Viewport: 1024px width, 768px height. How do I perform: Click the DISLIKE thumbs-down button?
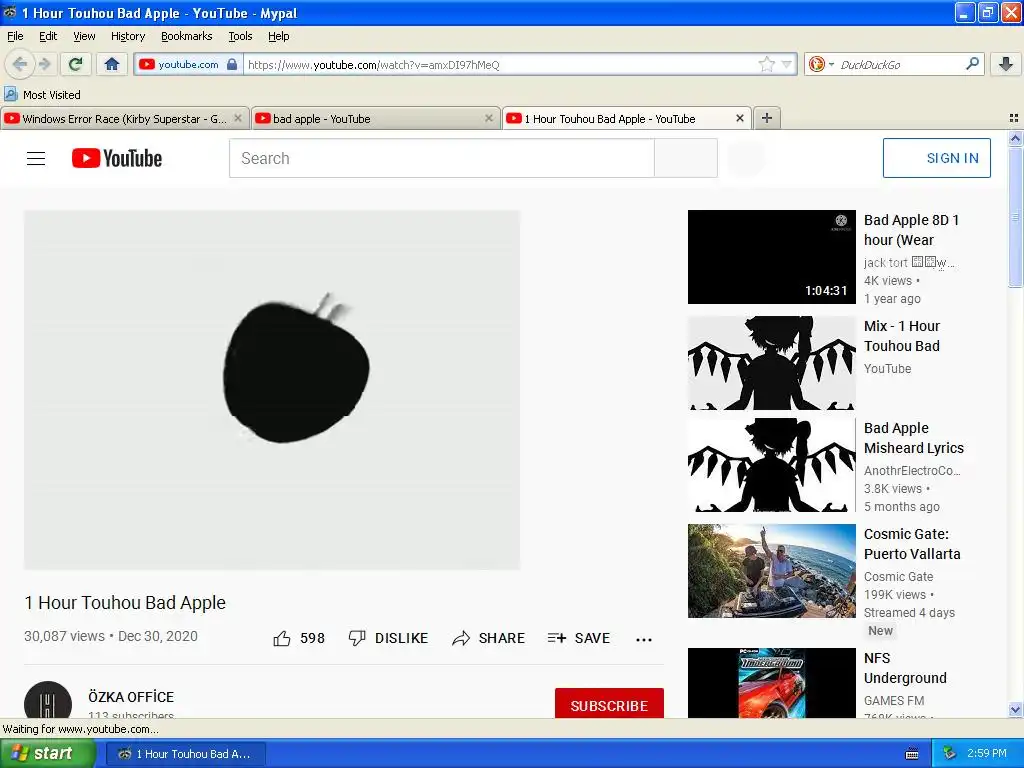pyautogui.click(x=389, y=638)
